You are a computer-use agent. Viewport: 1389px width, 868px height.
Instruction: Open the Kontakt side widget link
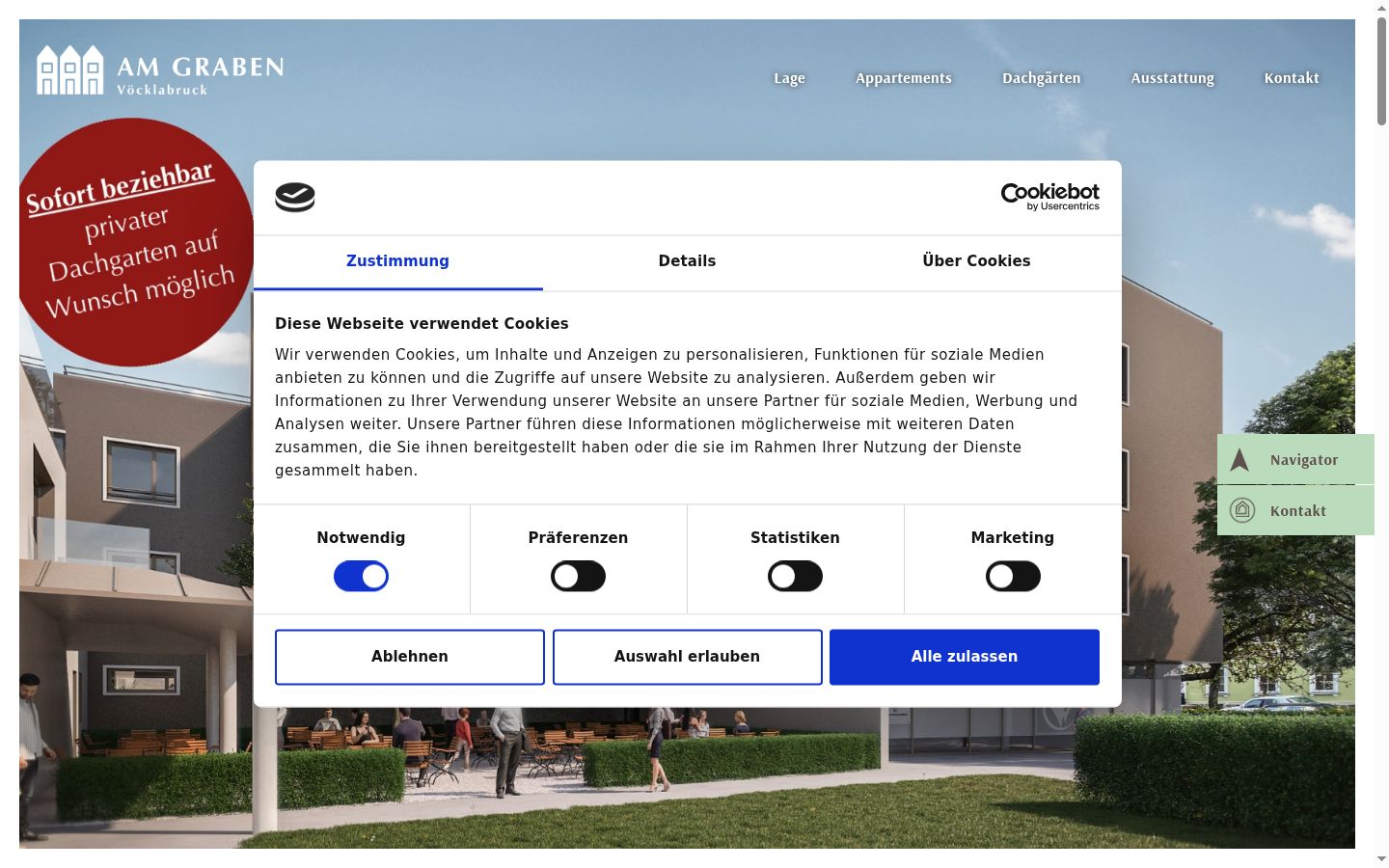point(1295,510)
